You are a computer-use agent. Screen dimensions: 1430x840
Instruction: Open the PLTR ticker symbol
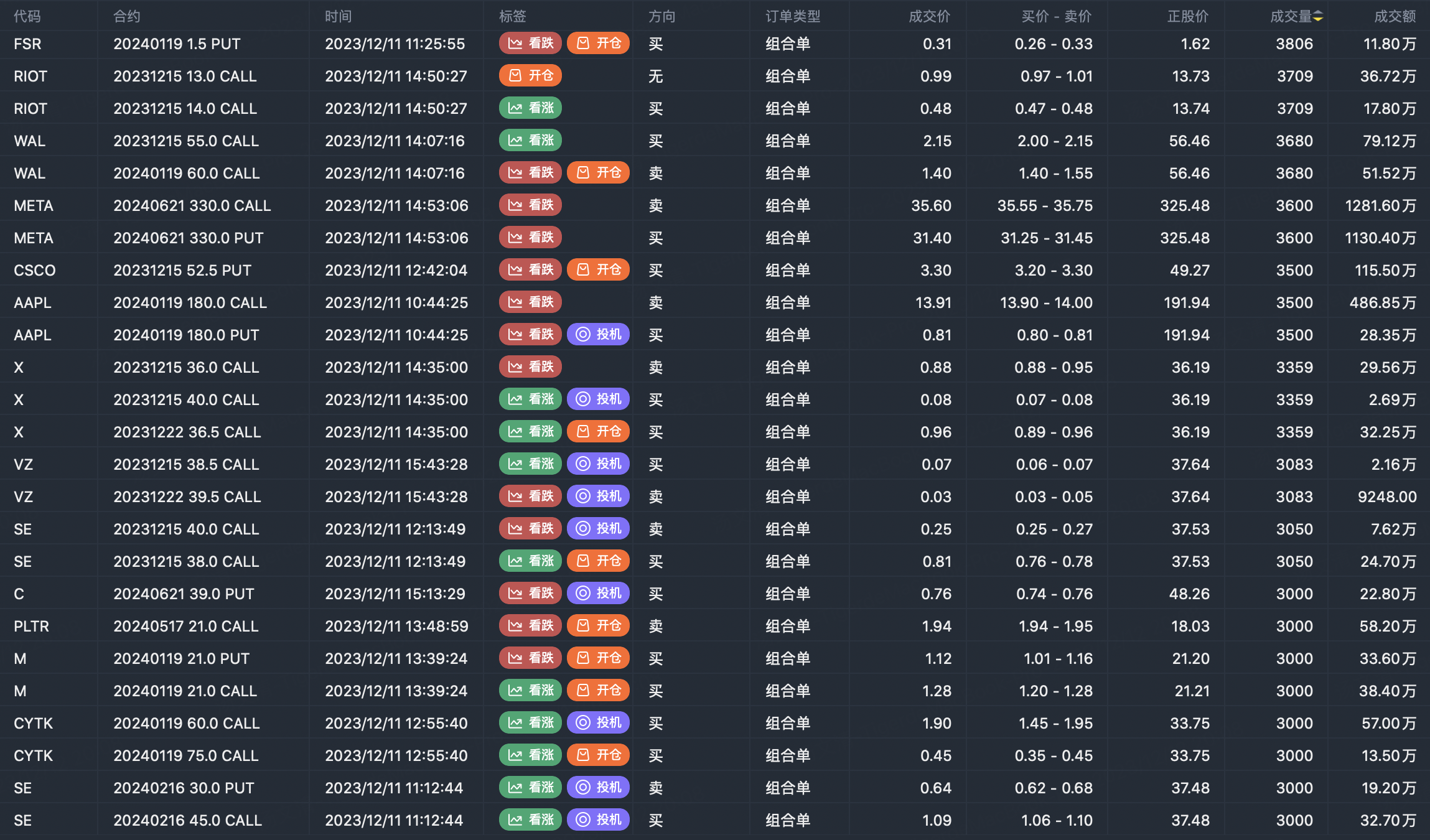click(31, 627)
